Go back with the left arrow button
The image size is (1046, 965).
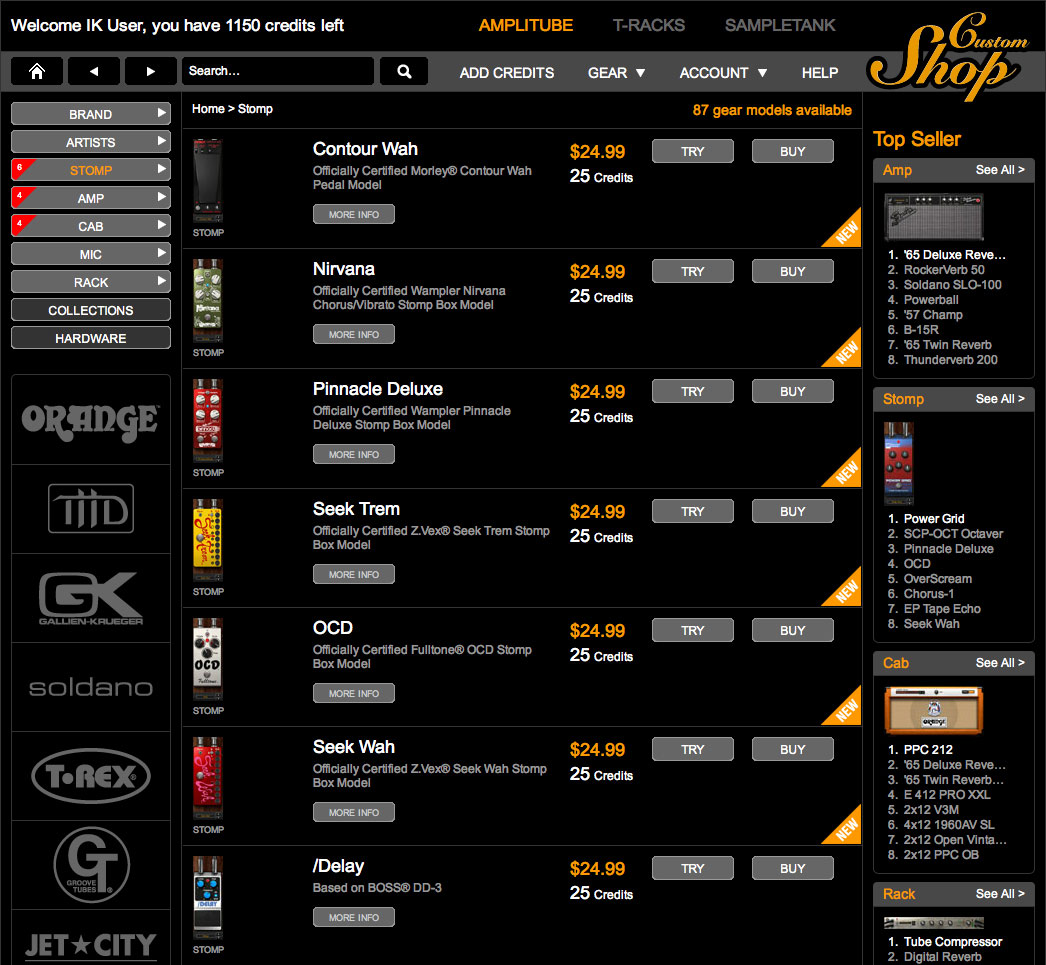click(x=94, y=71)
